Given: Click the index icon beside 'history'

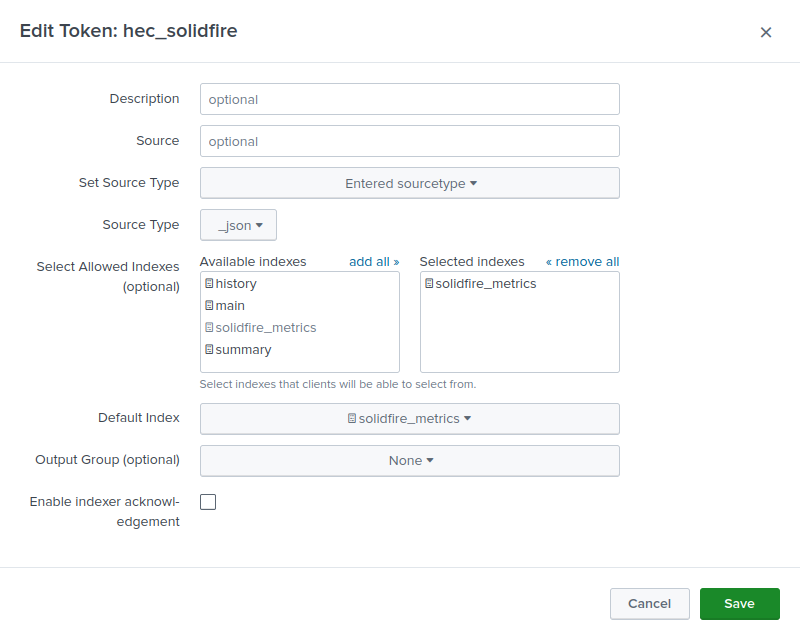Looking at the screenshot, I should click(x=209, y=283).
